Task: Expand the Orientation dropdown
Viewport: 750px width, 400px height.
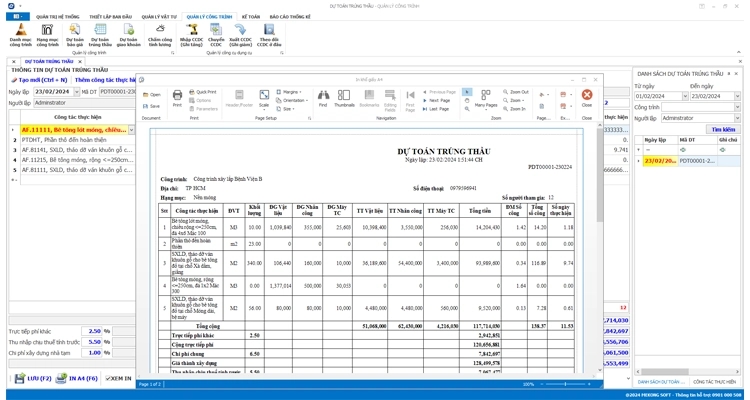Action: point(294,100)
